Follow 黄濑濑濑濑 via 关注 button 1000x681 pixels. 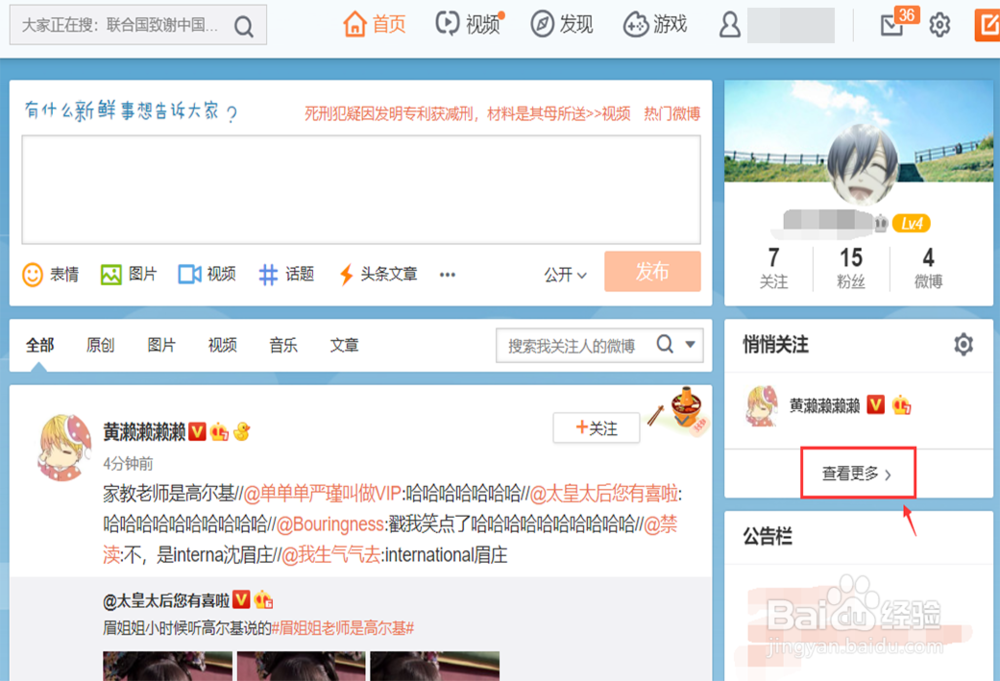(x=596, y=428)
